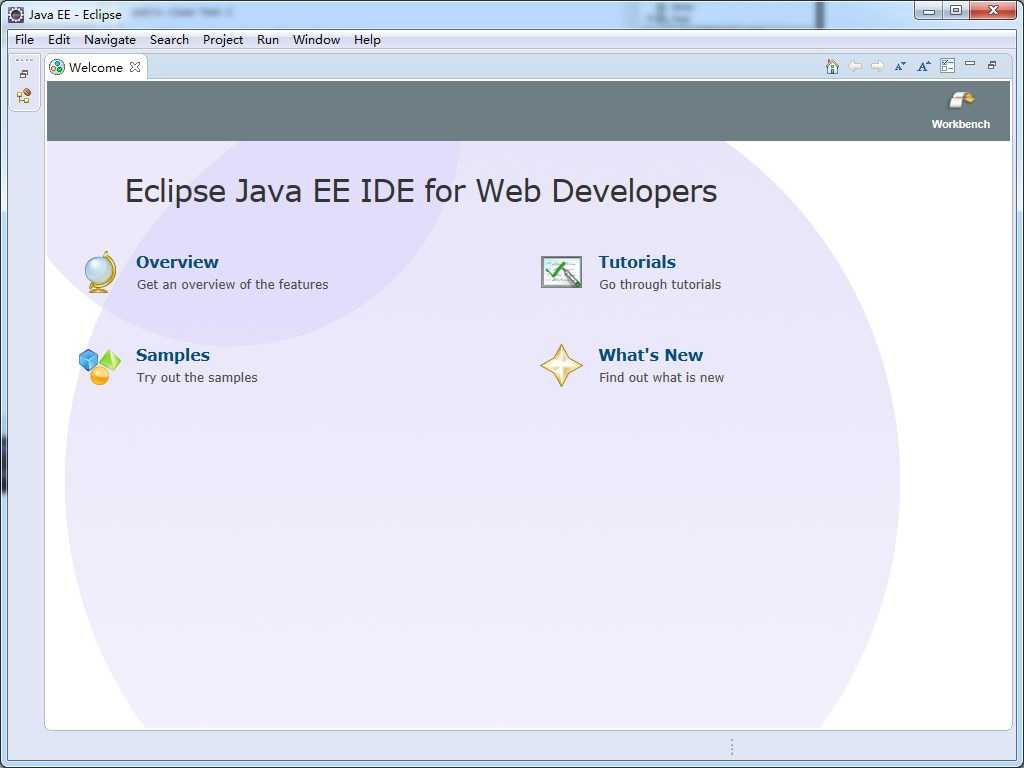The image size is (1024, 768).
Task: Restore the Welcome view with toolbar icon
Action: [x=992, y=65]
